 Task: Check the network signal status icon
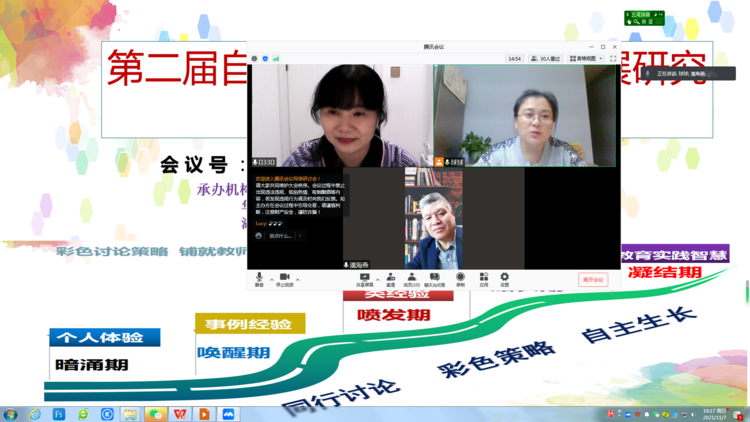click(276, 59)
